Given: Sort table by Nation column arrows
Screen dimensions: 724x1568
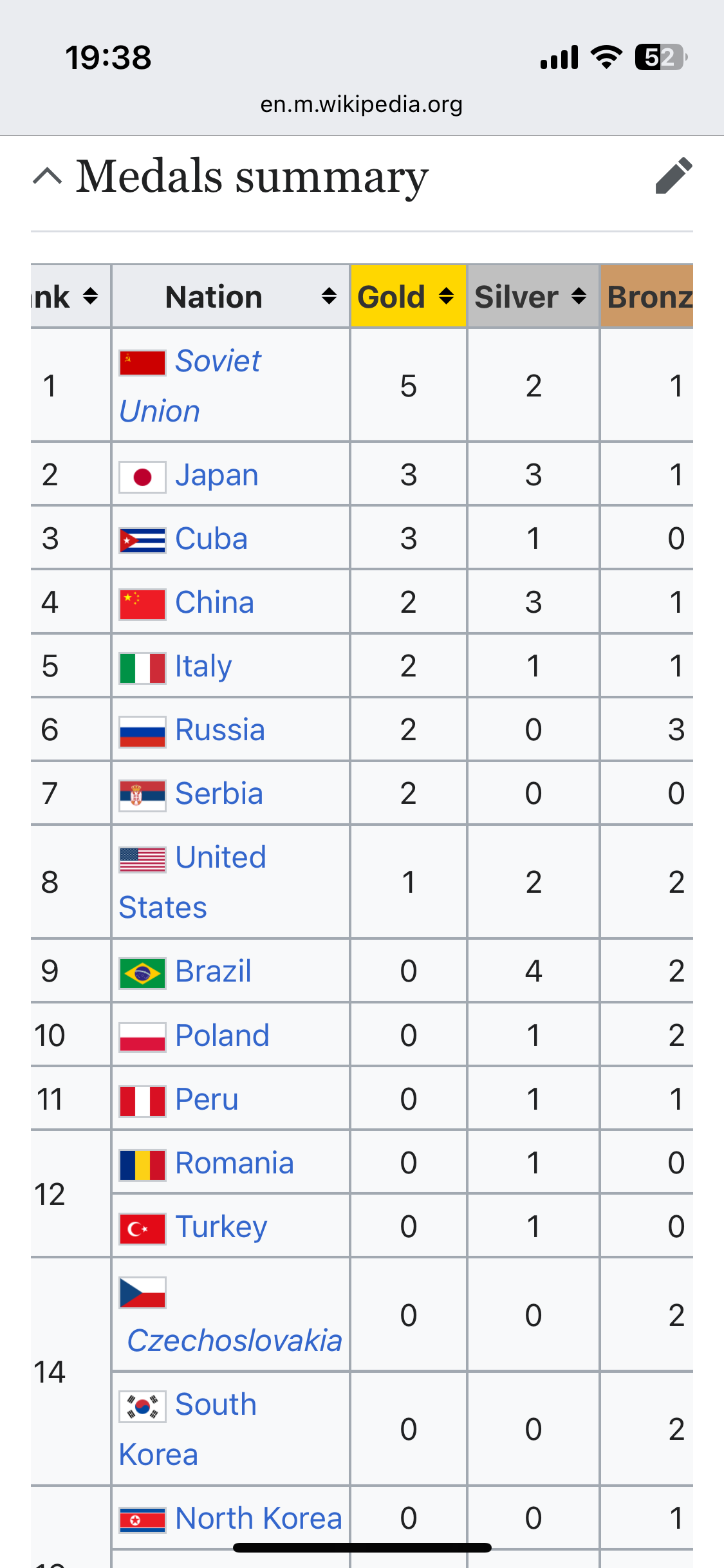Looking at the screenshot, I should 329,296.
